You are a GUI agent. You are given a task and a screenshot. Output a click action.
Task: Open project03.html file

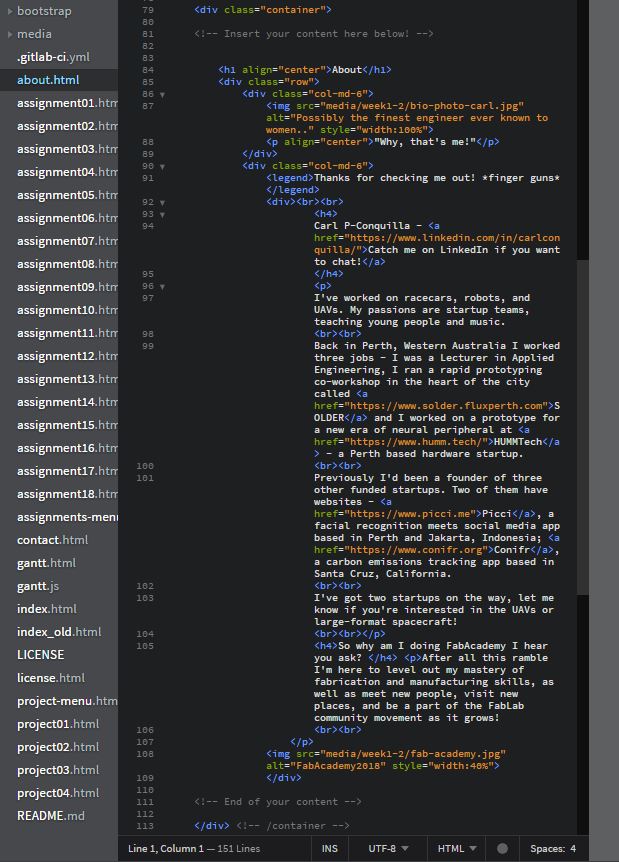click(x=58, y=771)
